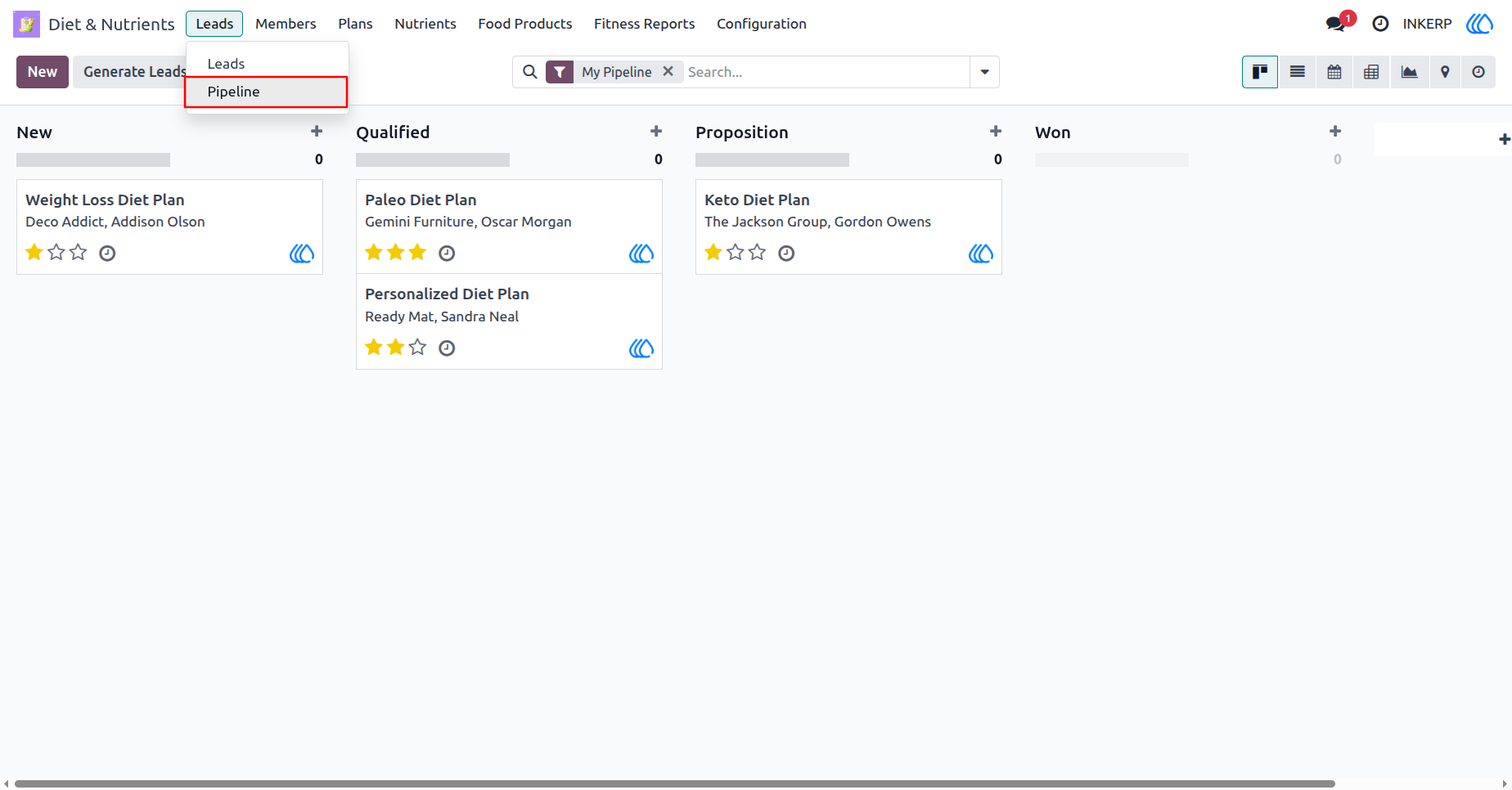Quick add a lead in Won column
The height and width of the screenshot is (790, 1512).
pos(1335,132)
